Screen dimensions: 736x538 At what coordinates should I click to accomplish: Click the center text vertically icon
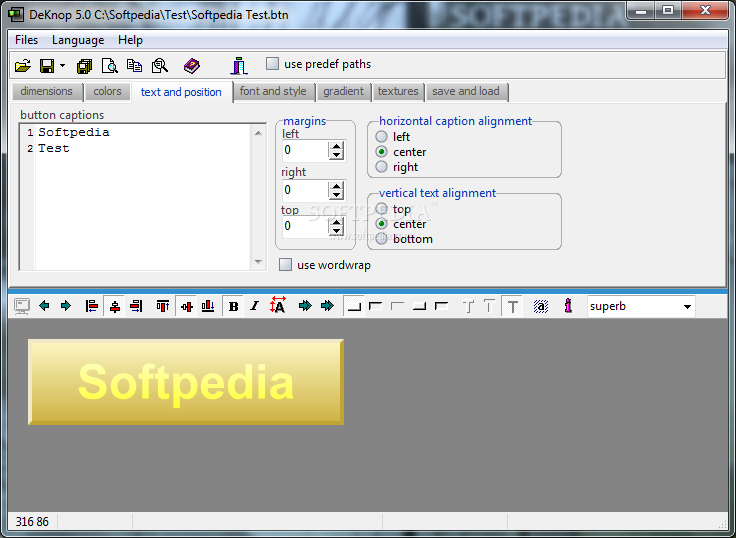pos(186,307)
